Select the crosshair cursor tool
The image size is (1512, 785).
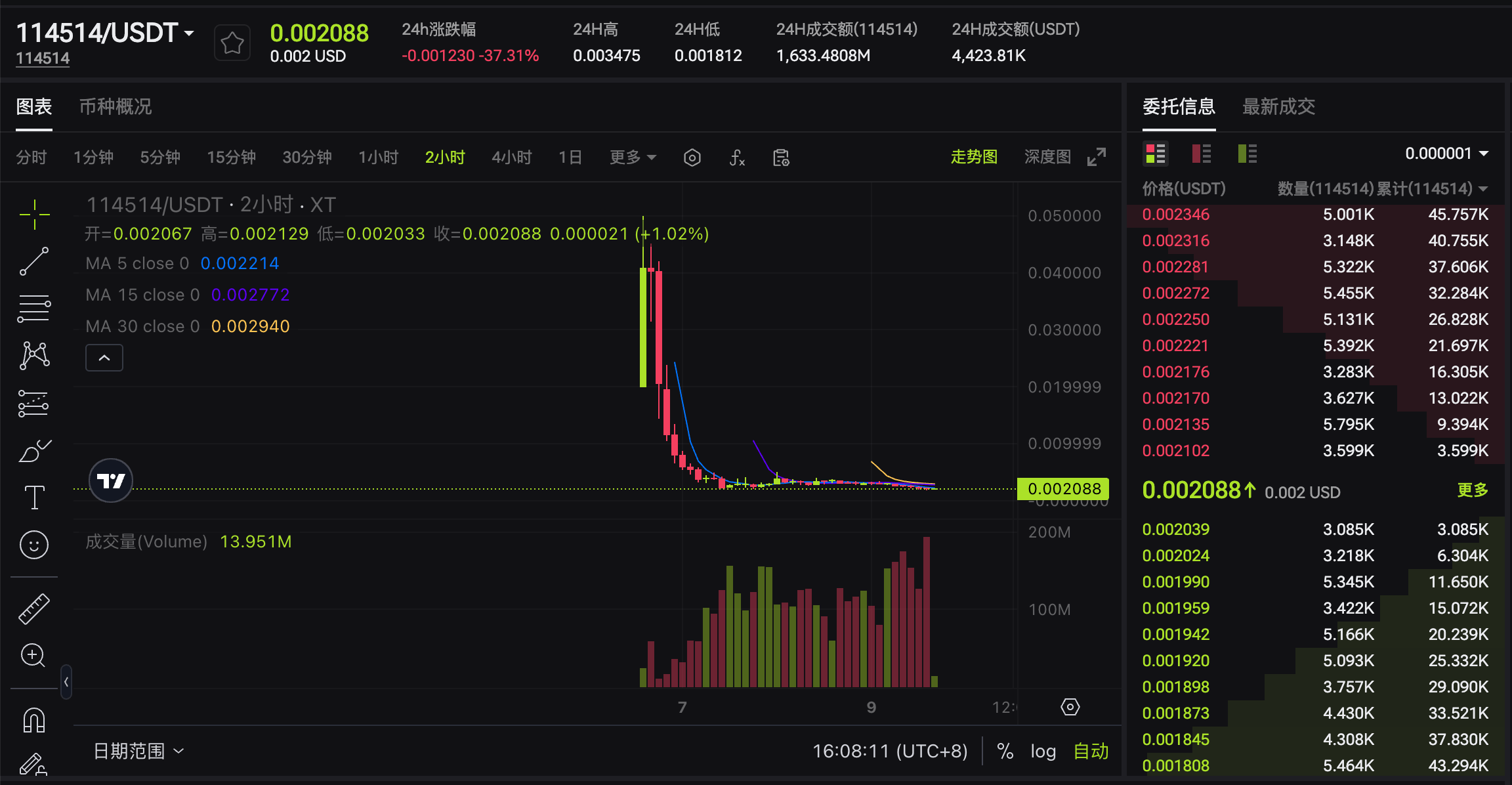(x=34, y=213)
